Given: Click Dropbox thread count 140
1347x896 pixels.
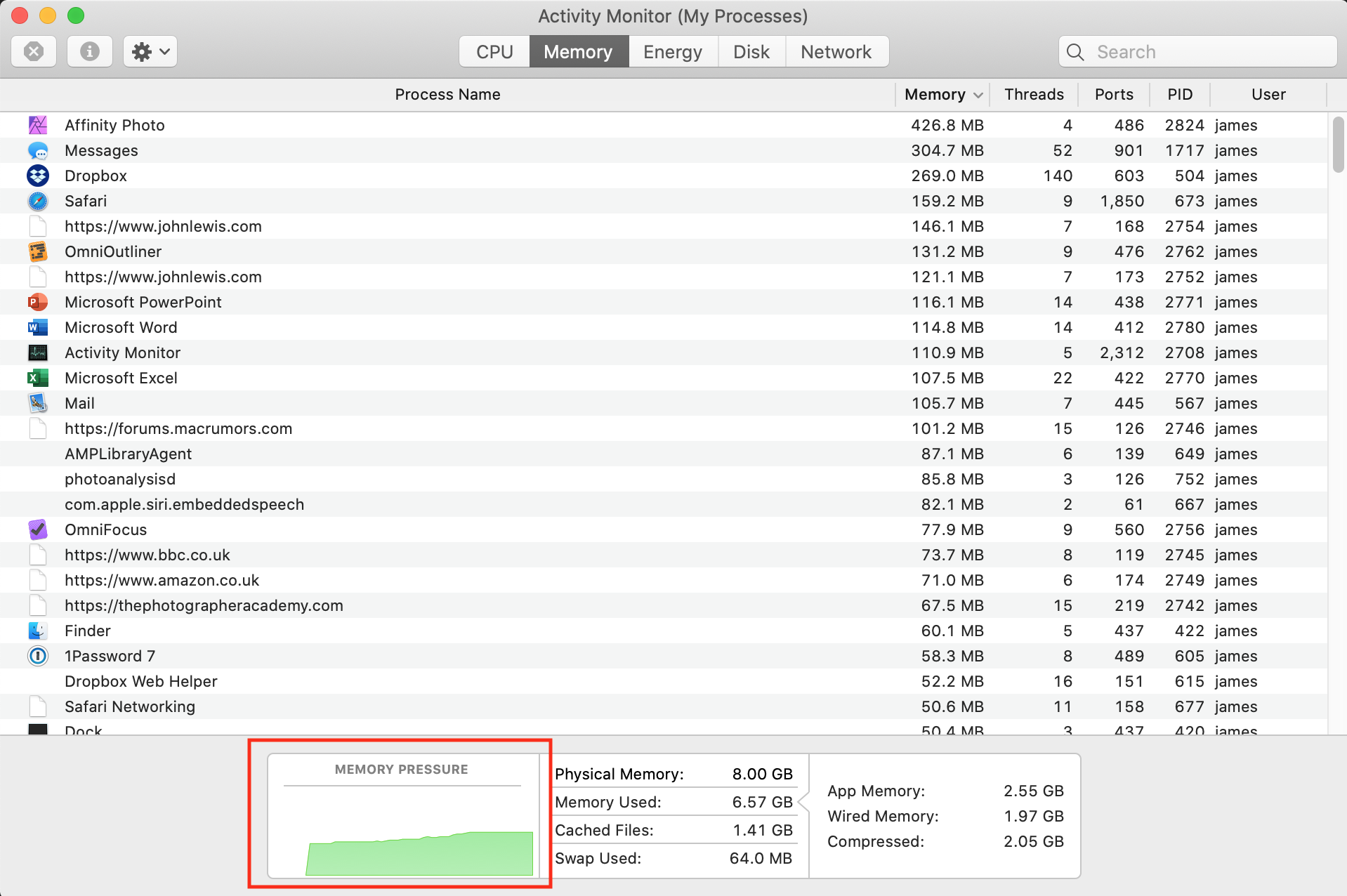Looking at the screenshot, I should pos(1058,176).
